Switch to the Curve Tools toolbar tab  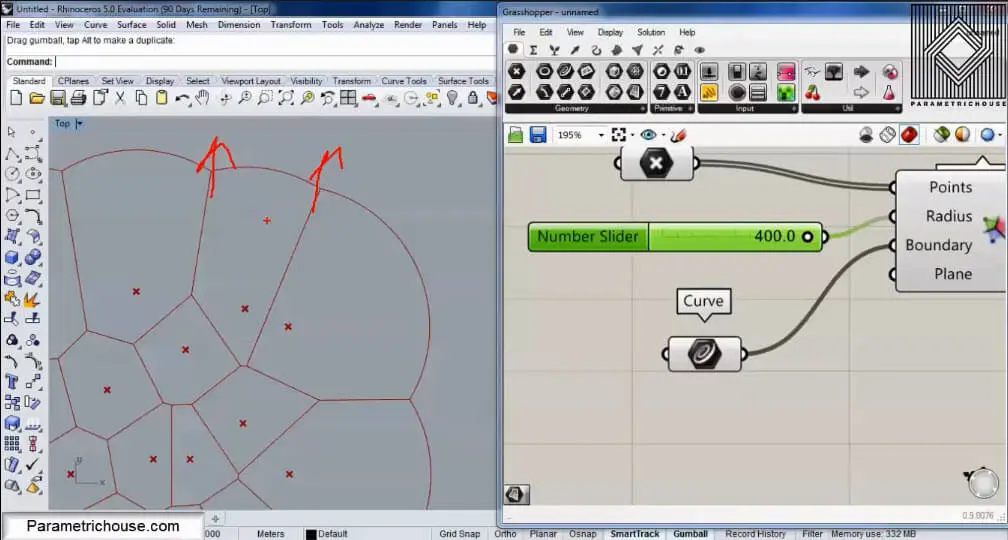point(404,81)
